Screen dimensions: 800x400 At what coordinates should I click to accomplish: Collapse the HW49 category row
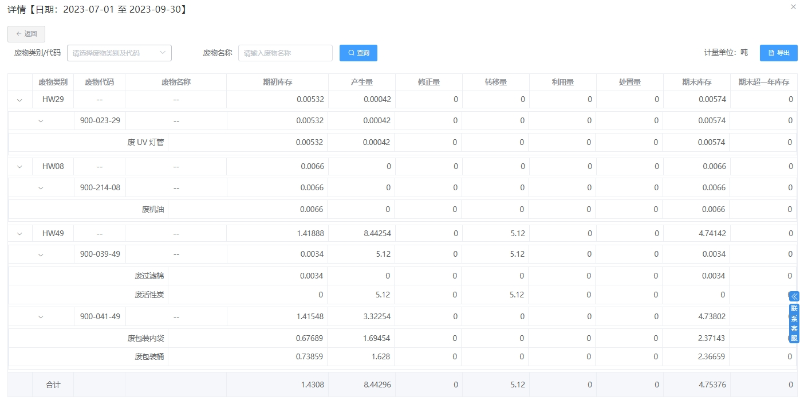tap(19, 233)
